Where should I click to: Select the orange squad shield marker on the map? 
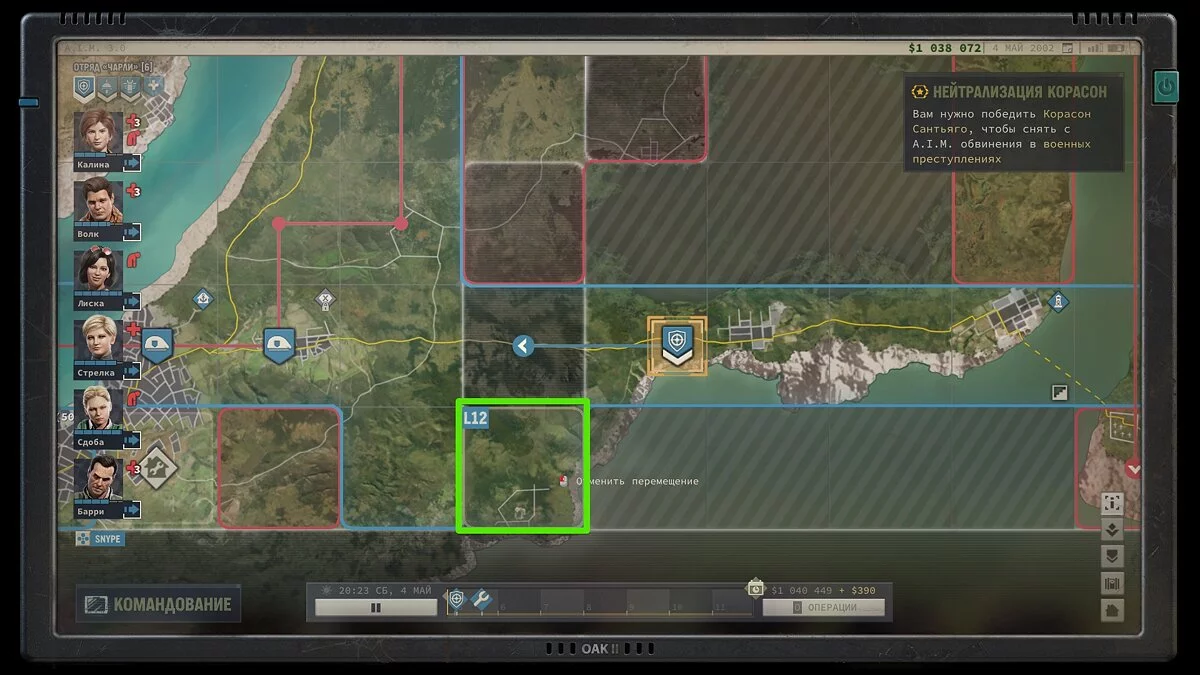pos(677,346)
